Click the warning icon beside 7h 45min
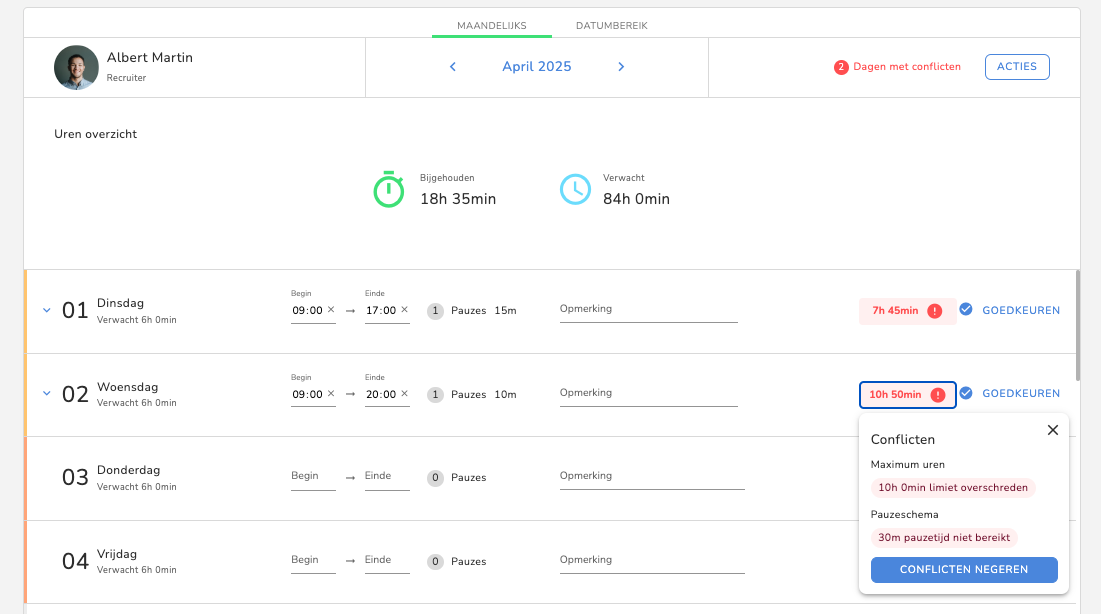This screenshot has height=614, width=1101. (935, 311)
